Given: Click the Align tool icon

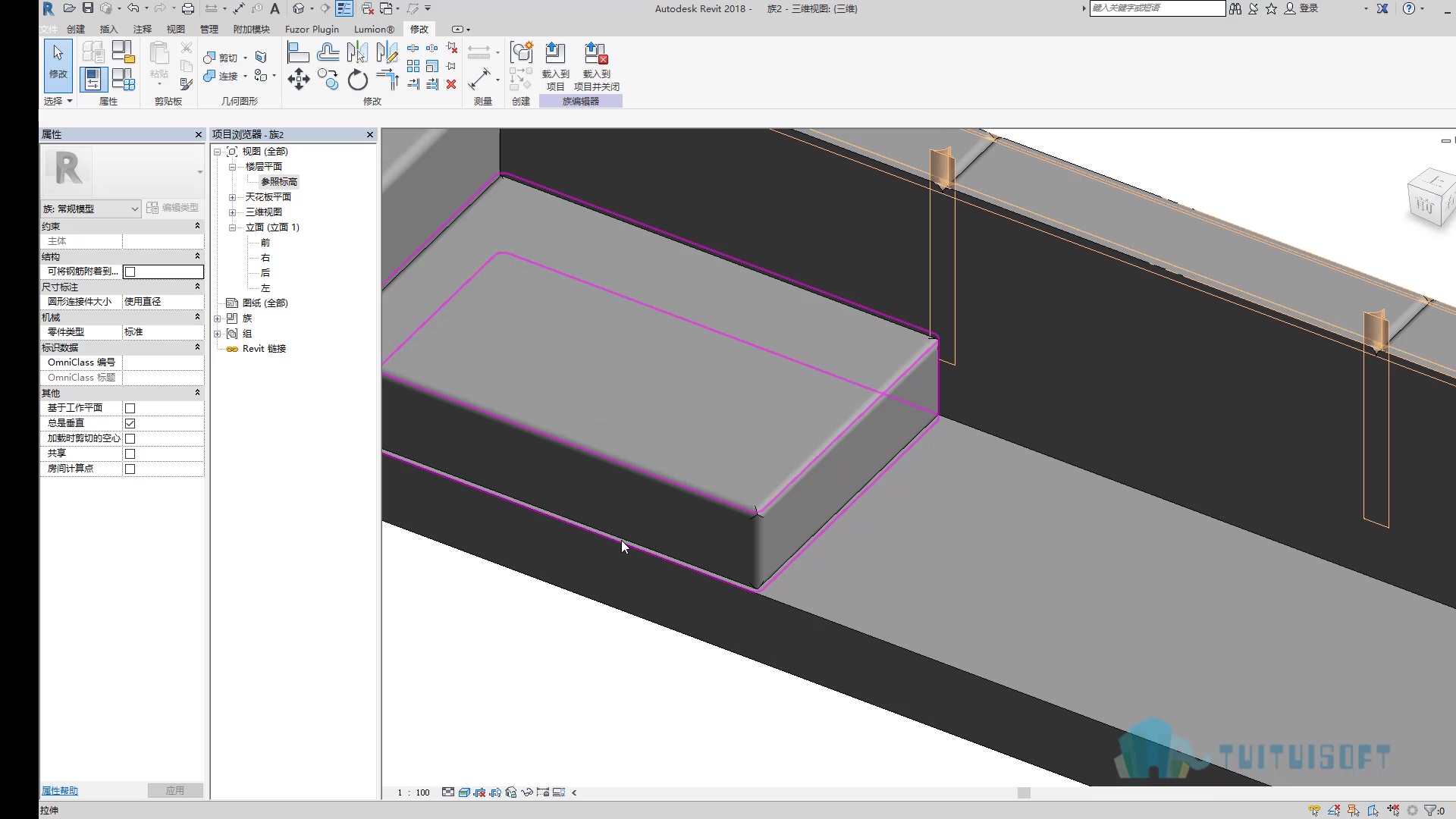Looking at the screenshot, I should (x=298, y=52).
